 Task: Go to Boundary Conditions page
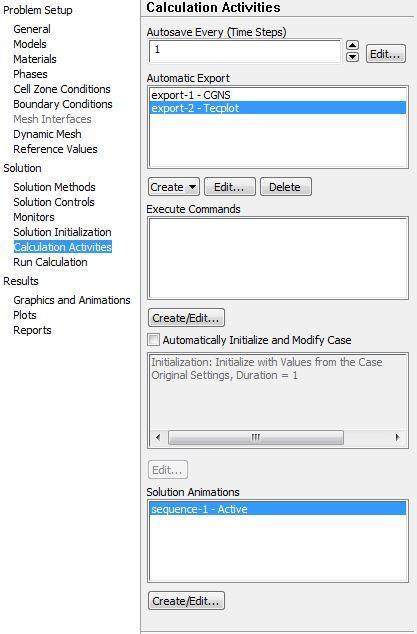(63, 104)
